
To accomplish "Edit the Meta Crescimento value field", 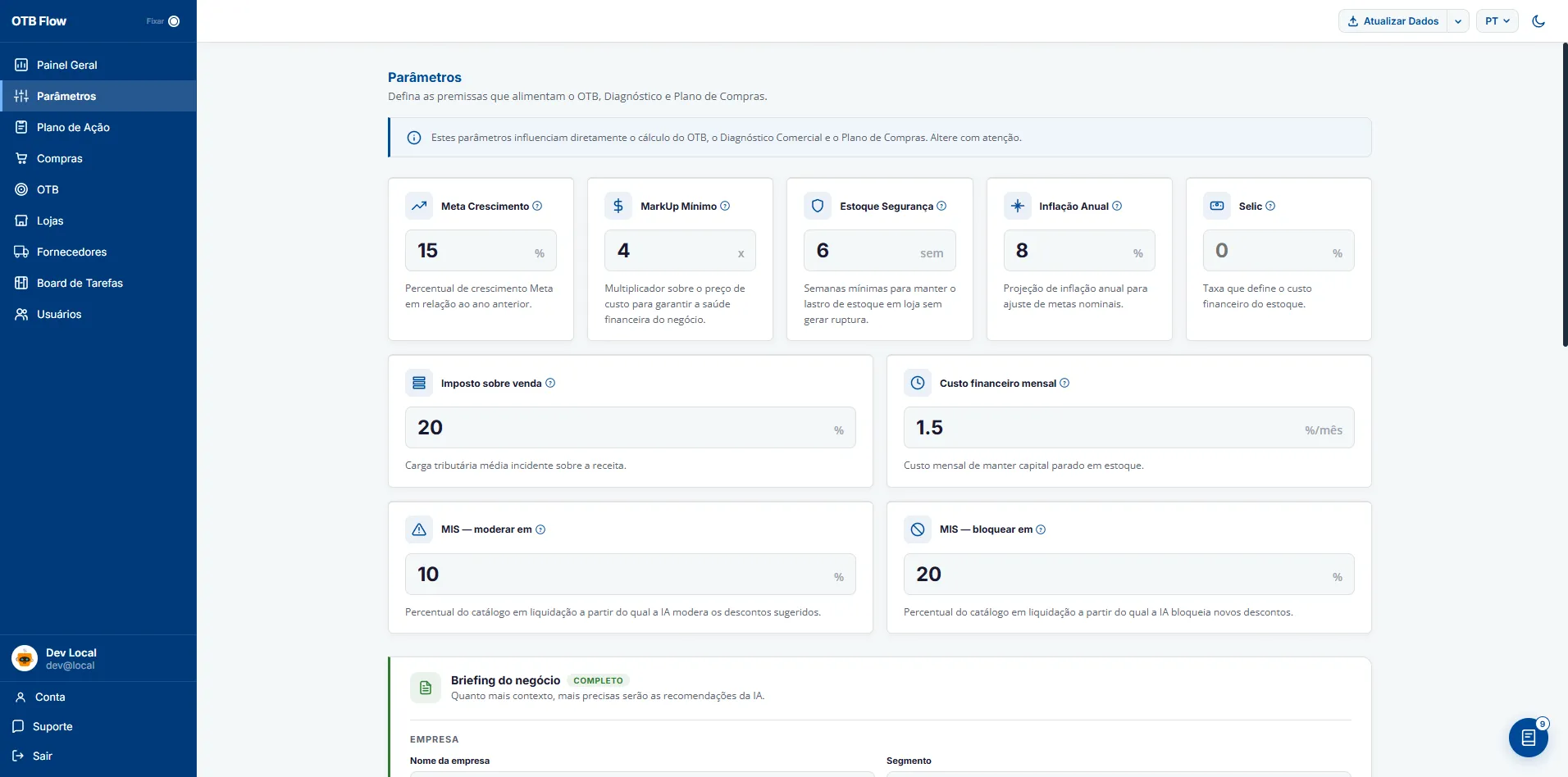I will (x=481, y=251).
